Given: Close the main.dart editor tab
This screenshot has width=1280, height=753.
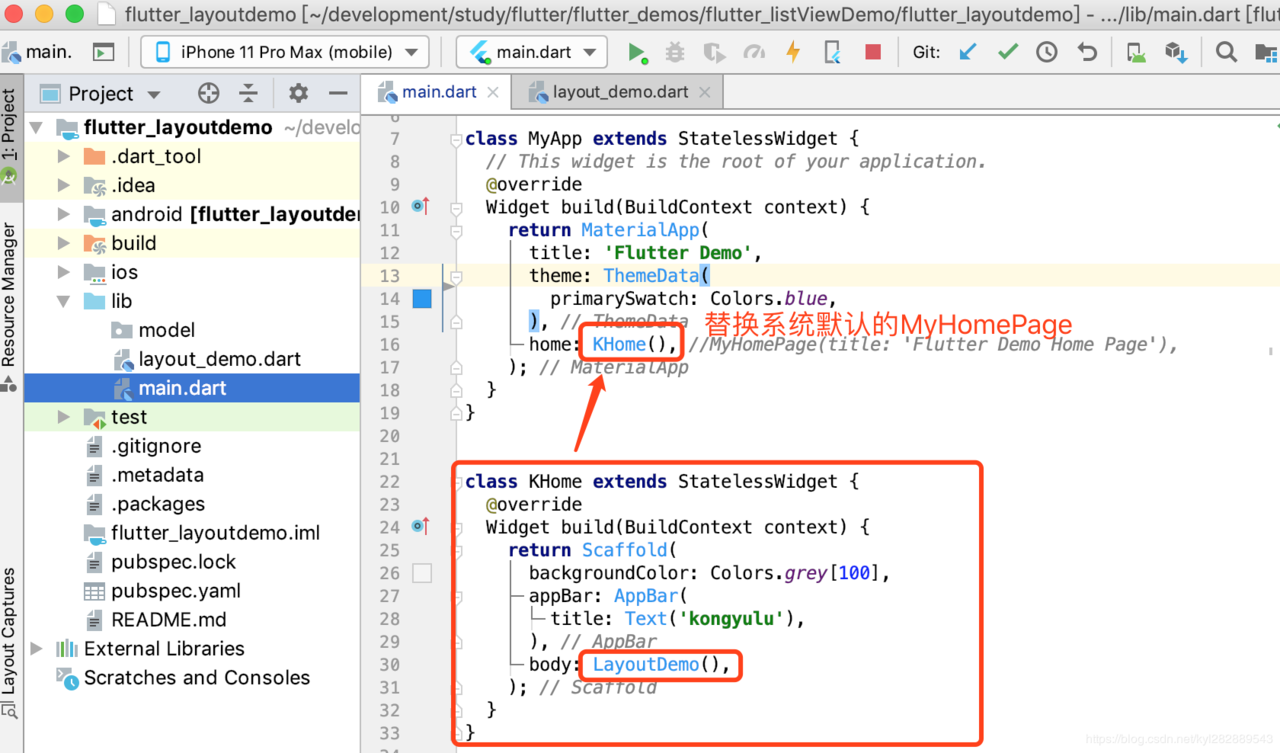Looking at the screenshot, I should (493, 92).
